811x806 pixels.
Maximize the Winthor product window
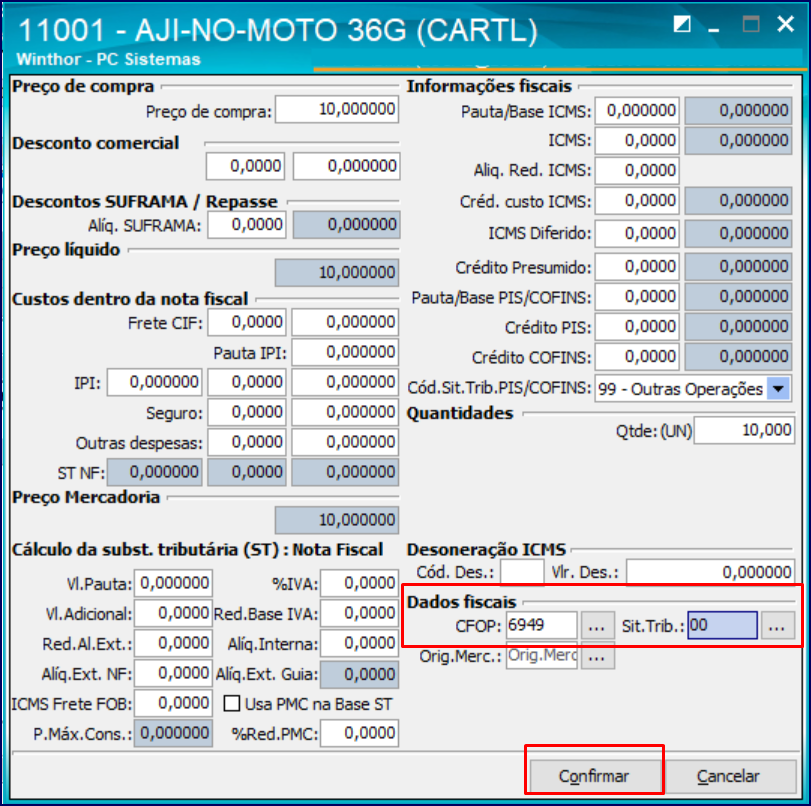tap(751, 24)
